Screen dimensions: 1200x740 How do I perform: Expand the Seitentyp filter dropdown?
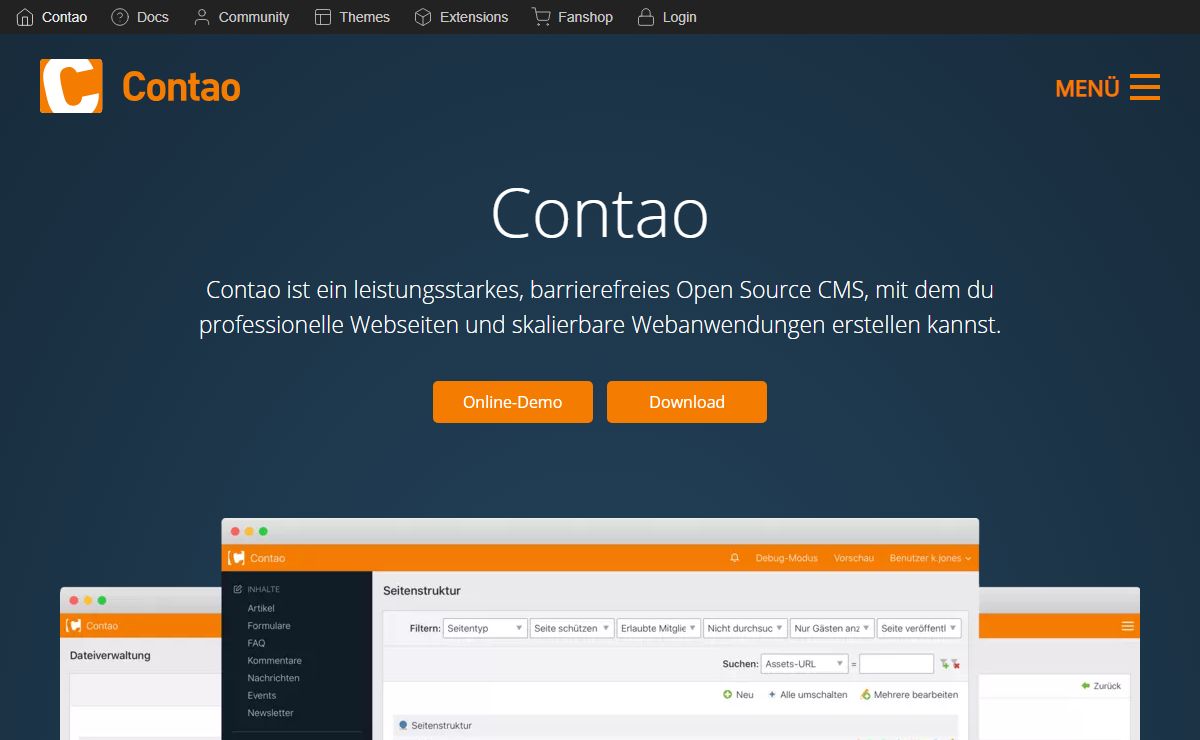[x=485, y=628]
